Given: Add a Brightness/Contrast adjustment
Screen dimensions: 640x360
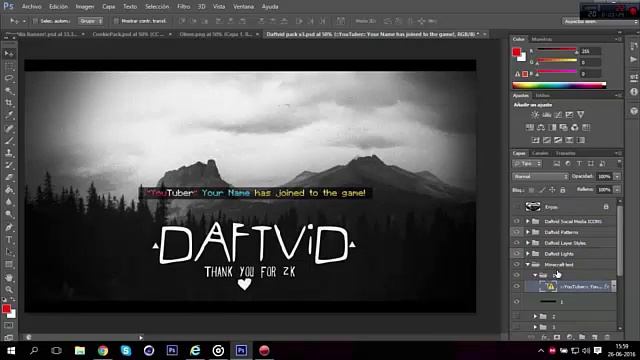Looking at the screenshot, I should (535, 115).
